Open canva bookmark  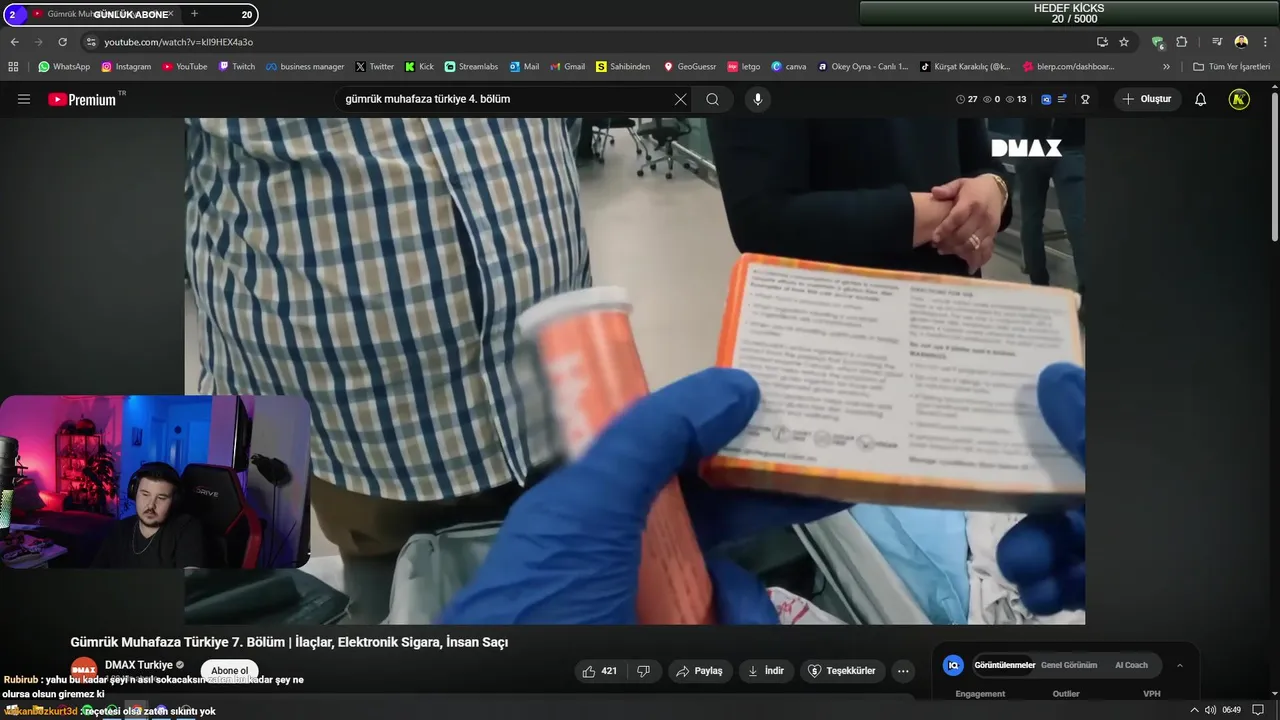point(789,67)
